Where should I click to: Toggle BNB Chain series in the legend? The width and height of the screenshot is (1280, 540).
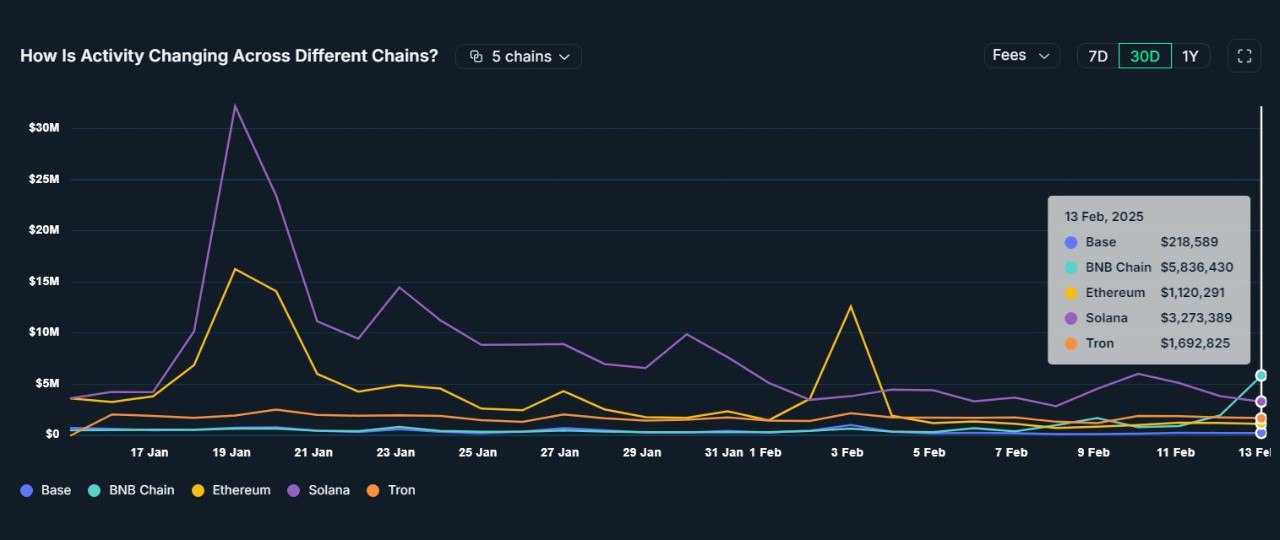pos(131,490)
